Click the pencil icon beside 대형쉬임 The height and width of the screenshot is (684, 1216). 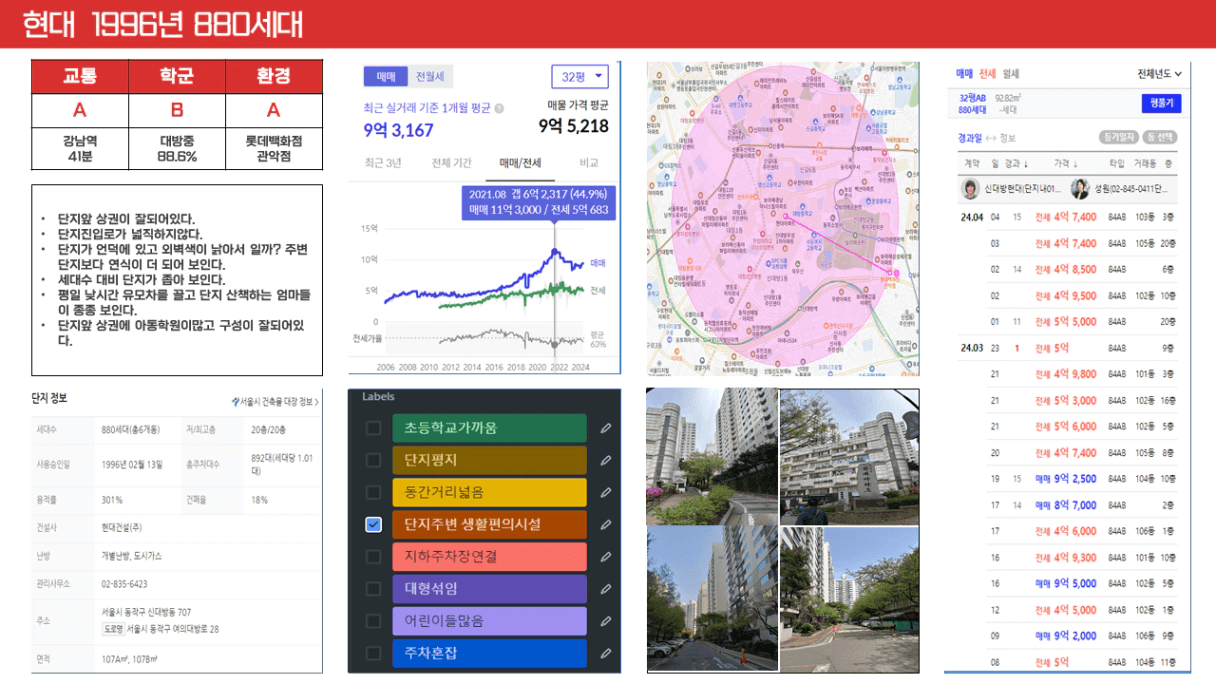pyautogui.click(x=605, y=589)
